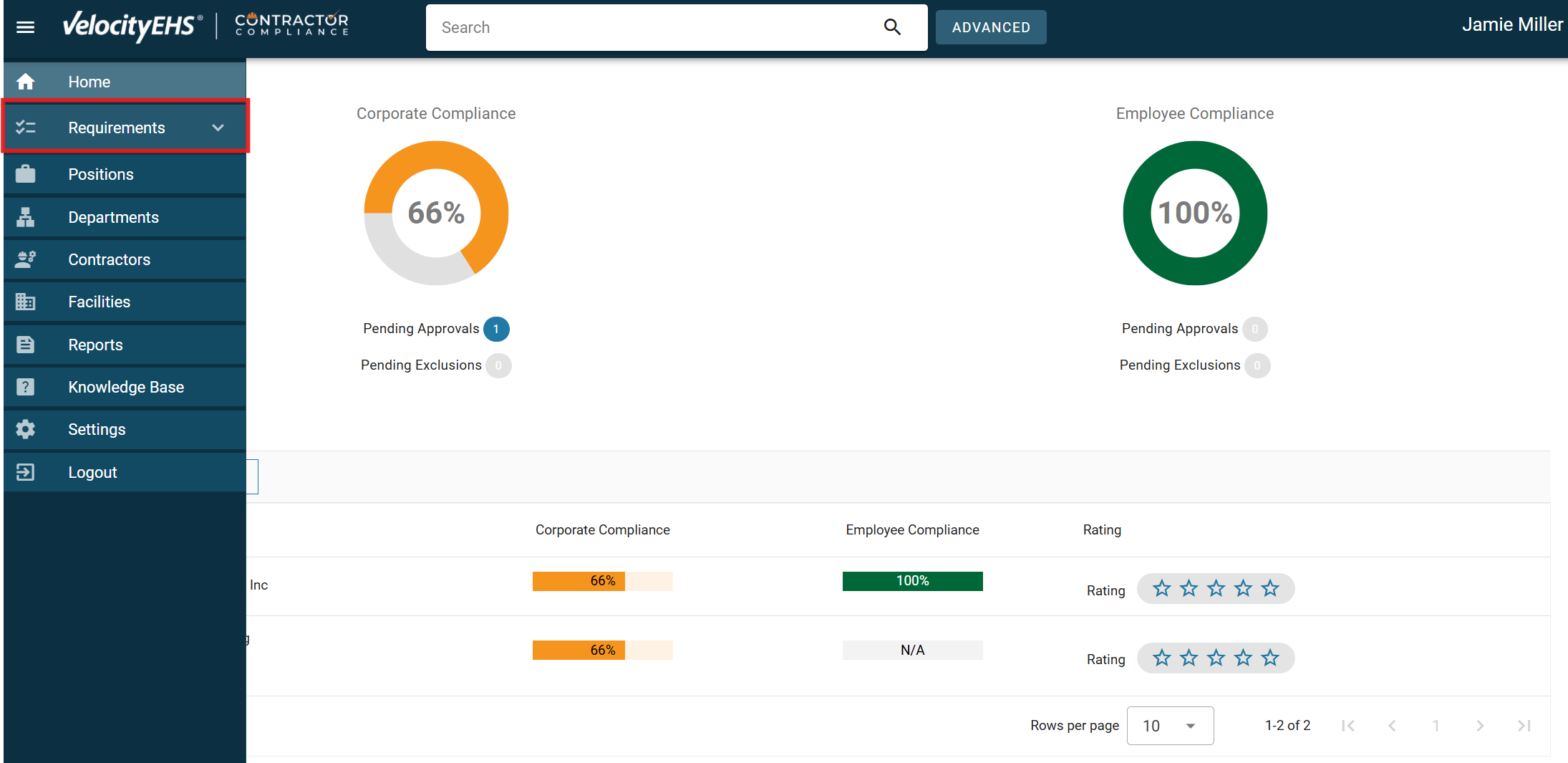Open the Rows per page dropdown
Image resolution: width=1568 pixels, height=763 pixels.
[x=1170, y=725]
